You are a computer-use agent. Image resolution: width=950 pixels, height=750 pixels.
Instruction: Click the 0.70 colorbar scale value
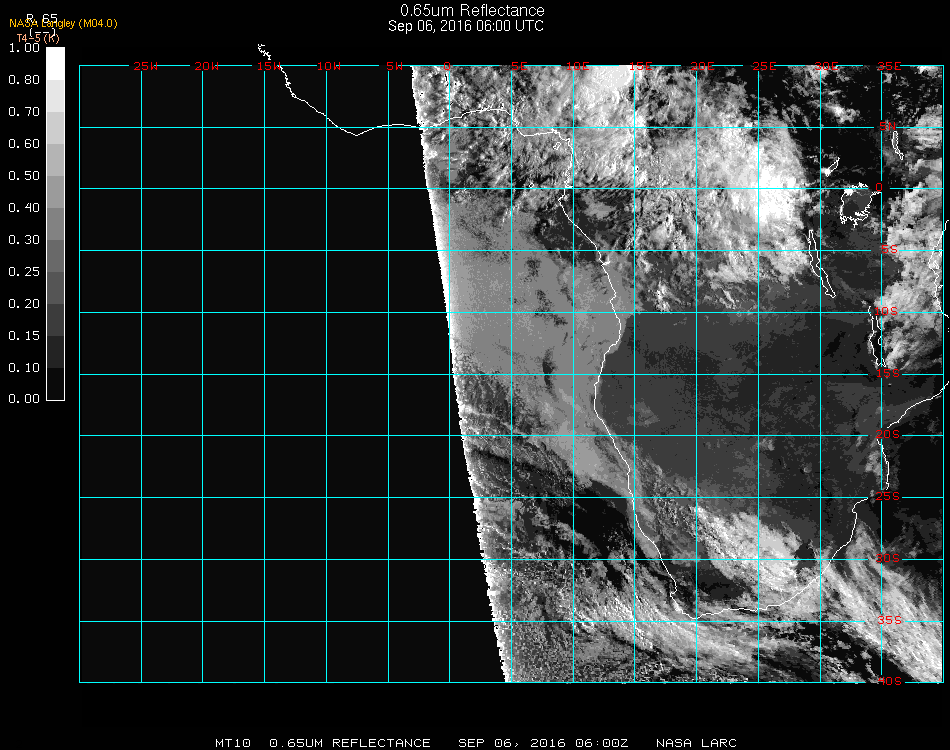24,112
